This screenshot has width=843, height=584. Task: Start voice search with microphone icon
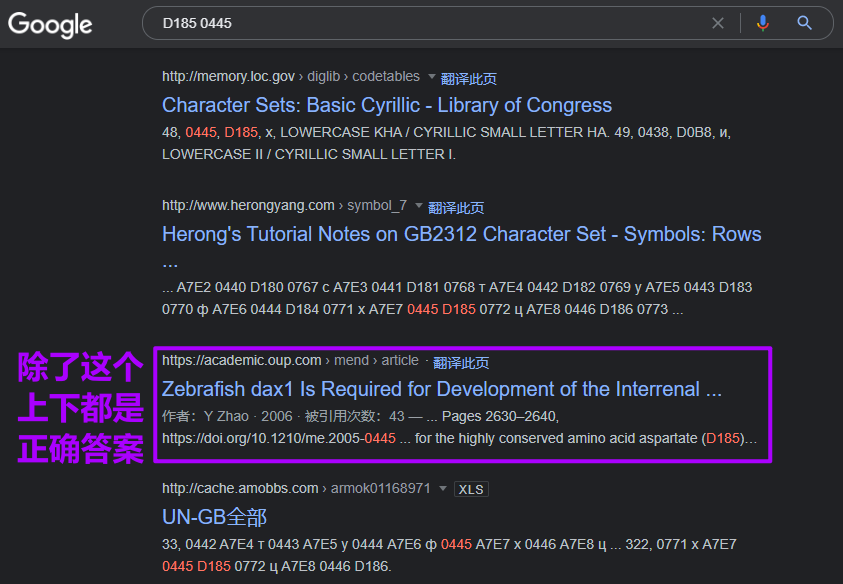(x=762, y=23)
